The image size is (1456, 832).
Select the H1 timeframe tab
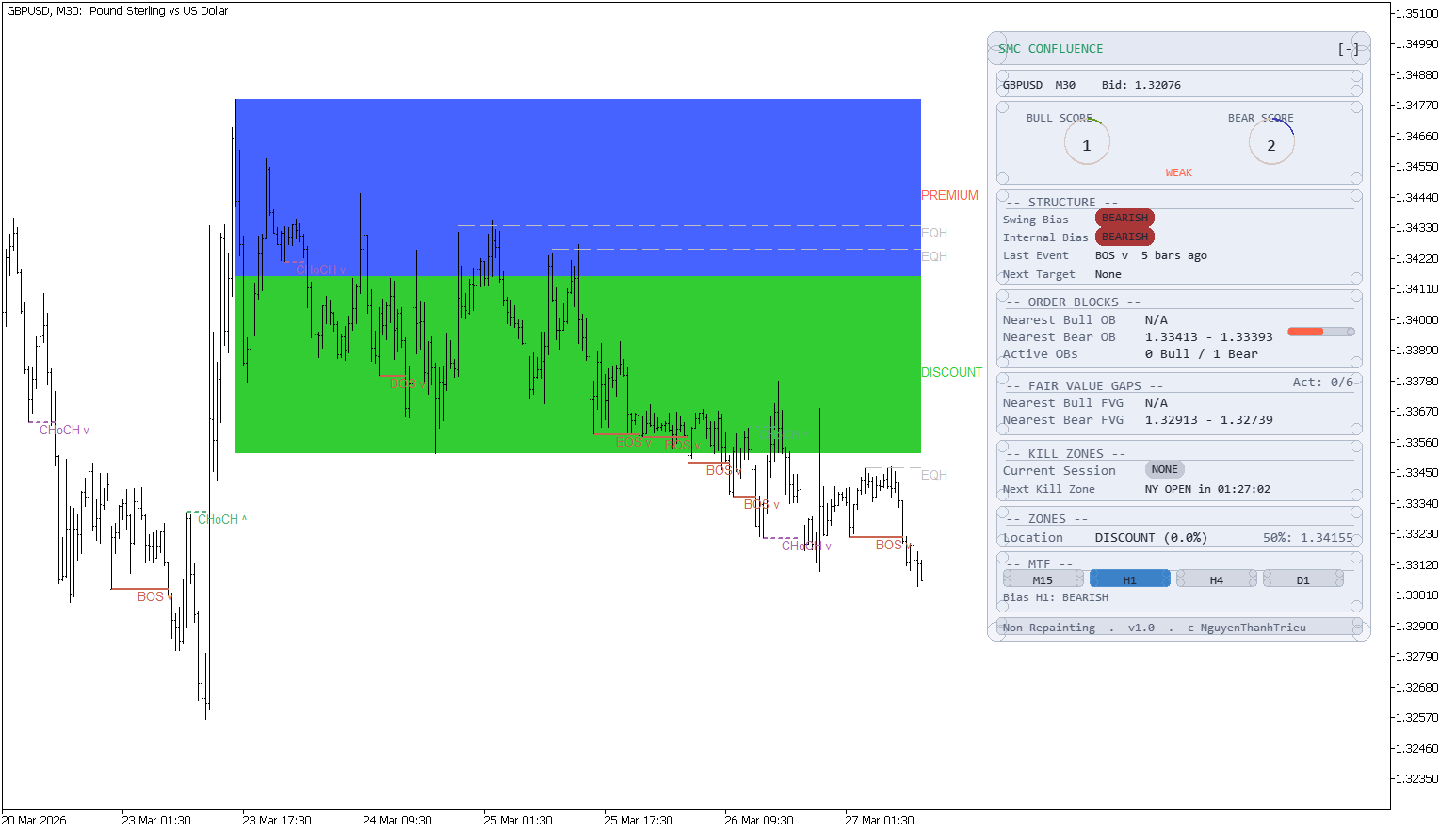(x=1129, y=579)
